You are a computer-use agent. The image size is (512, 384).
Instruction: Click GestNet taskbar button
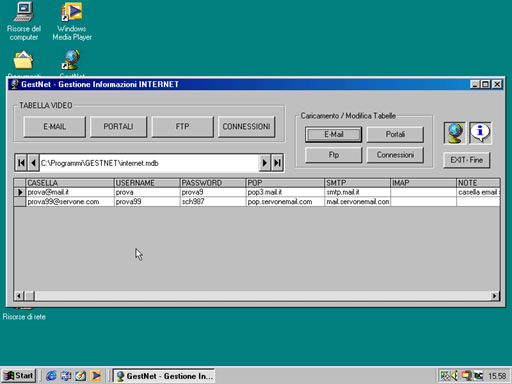(x=164, y=376)
